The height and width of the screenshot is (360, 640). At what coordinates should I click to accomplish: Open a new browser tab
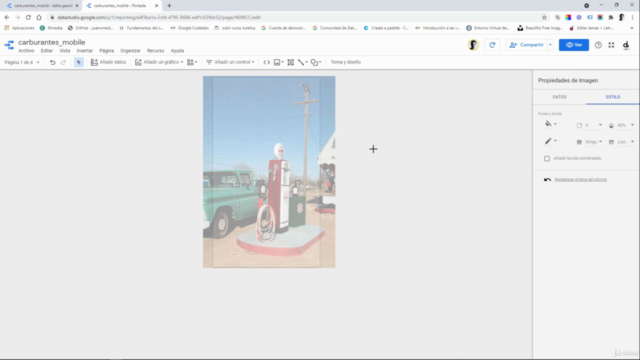pos(169,6)
